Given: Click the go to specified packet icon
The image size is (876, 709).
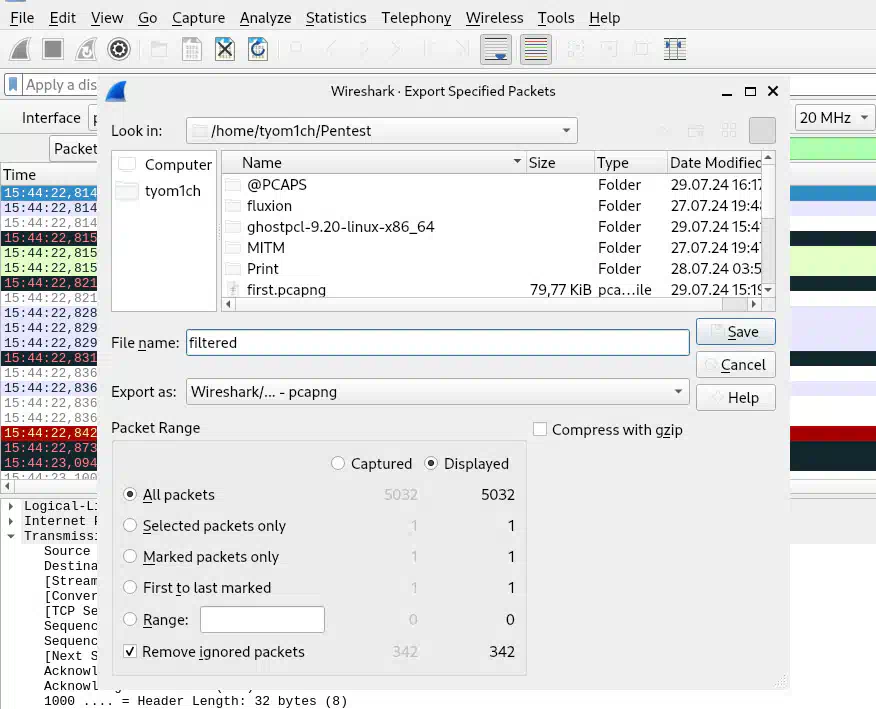Looking at the screenshot, I should coord(396,49).
